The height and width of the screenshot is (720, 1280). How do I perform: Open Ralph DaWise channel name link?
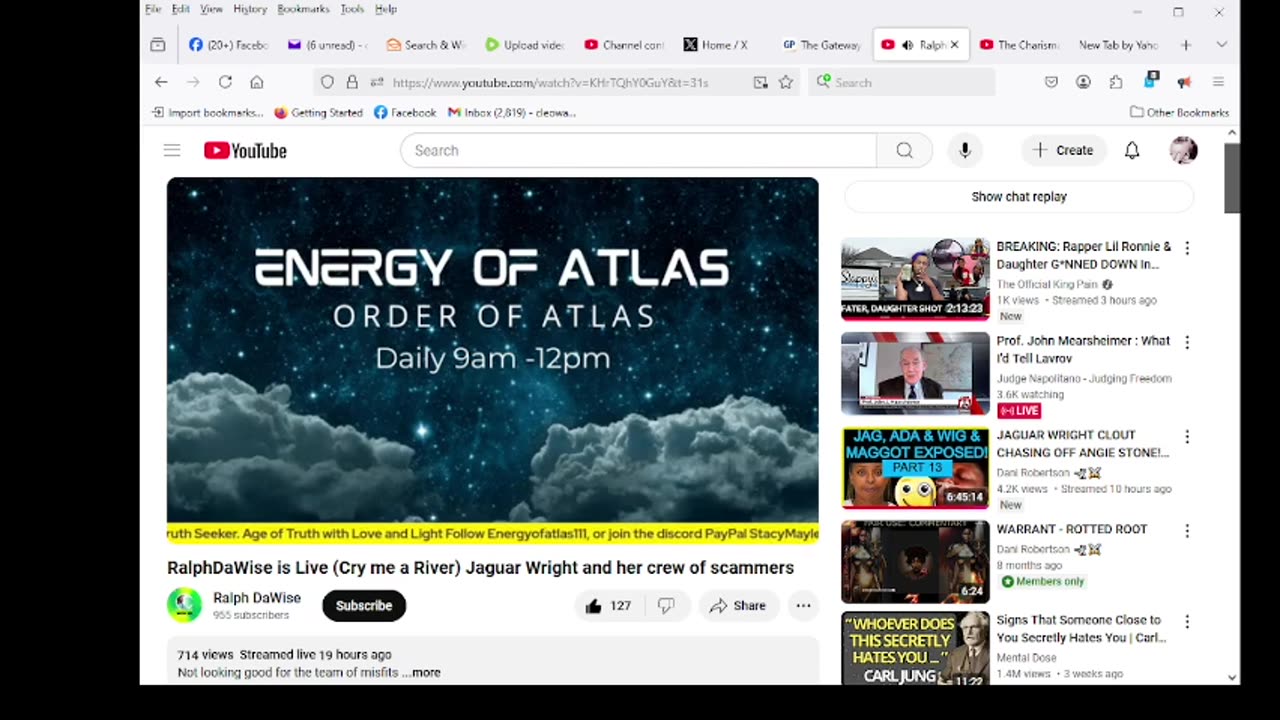click(257, 598)
